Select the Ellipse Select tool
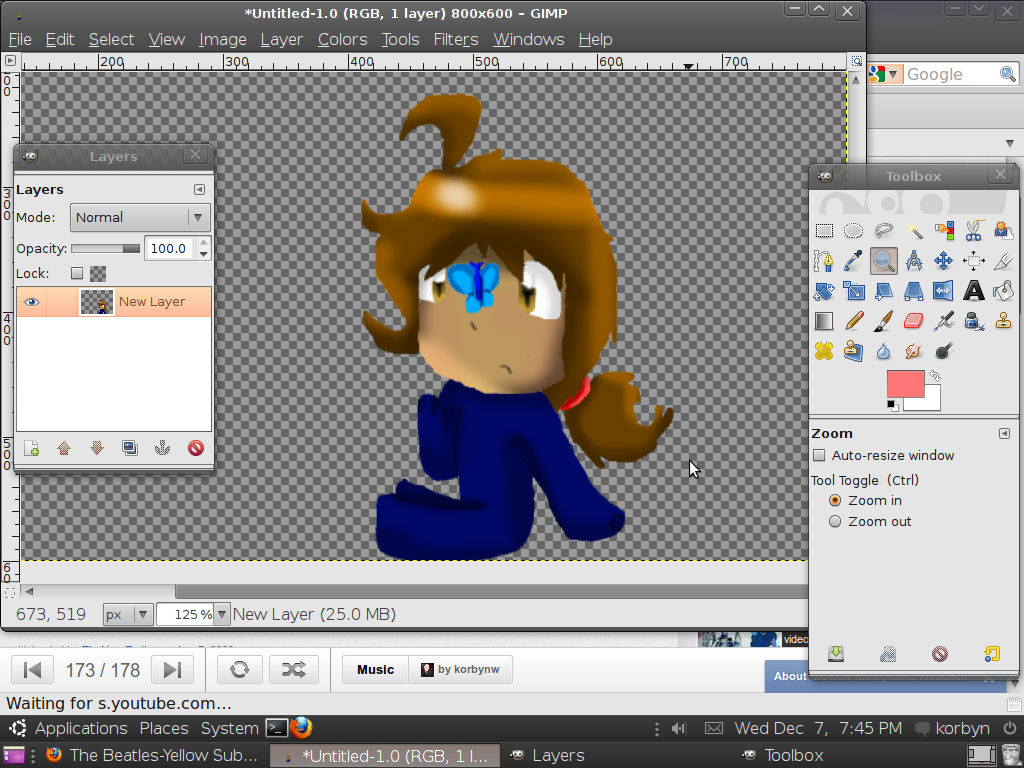Screen dimensions: 1024x768 tap(853, 231)
